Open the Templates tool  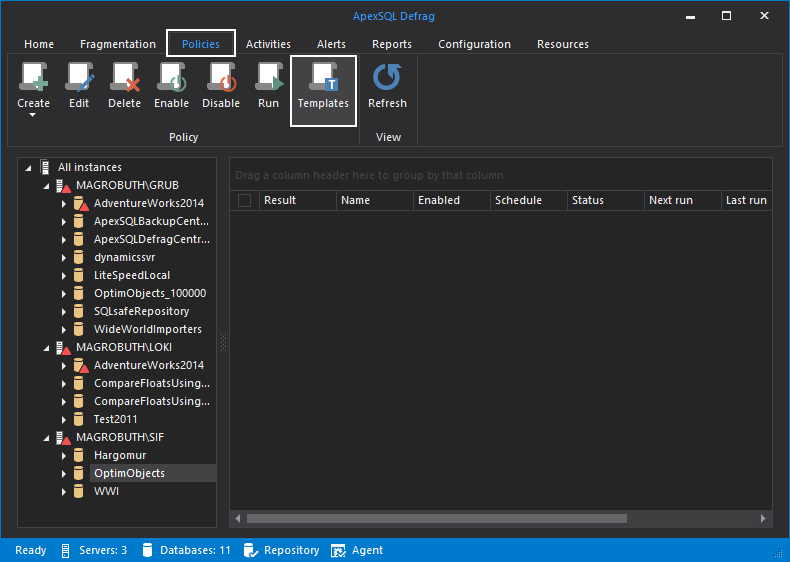323,91
